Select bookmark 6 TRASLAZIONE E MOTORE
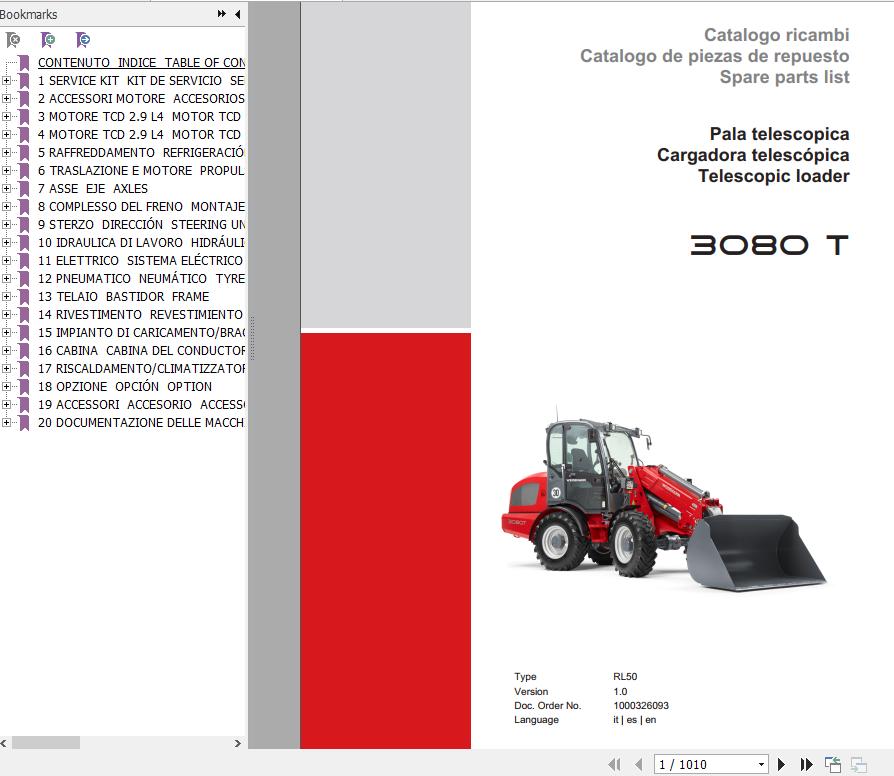The image size is (894, 776). tap(141, 170)
